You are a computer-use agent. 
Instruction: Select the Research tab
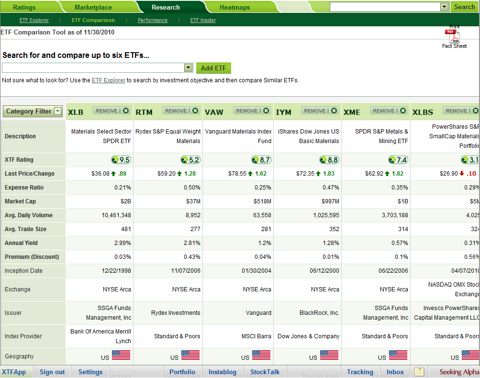166,7
